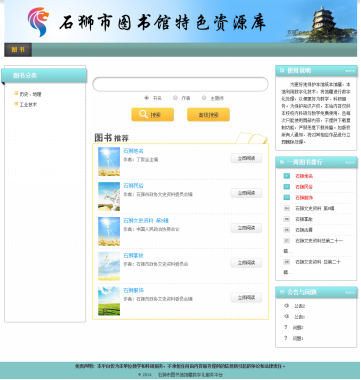Viewport: 361px width, 380px height.
Task: Click the question mark icon beside the last question entry
Action: click(286, 338)
